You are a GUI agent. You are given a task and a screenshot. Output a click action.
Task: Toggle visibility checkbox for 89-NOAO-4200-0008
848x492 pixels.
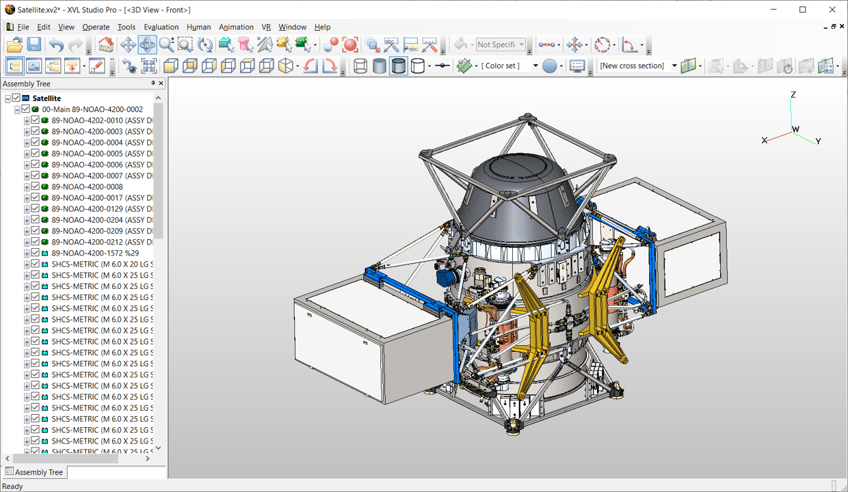(35, 187)
